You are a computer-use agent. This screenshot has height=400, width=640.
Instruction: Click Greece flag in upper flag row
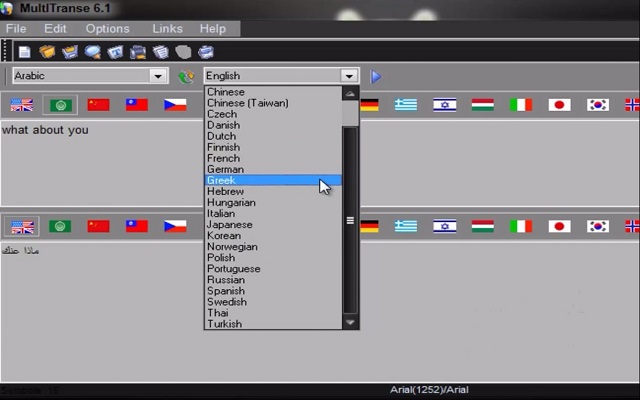(406, 105)
